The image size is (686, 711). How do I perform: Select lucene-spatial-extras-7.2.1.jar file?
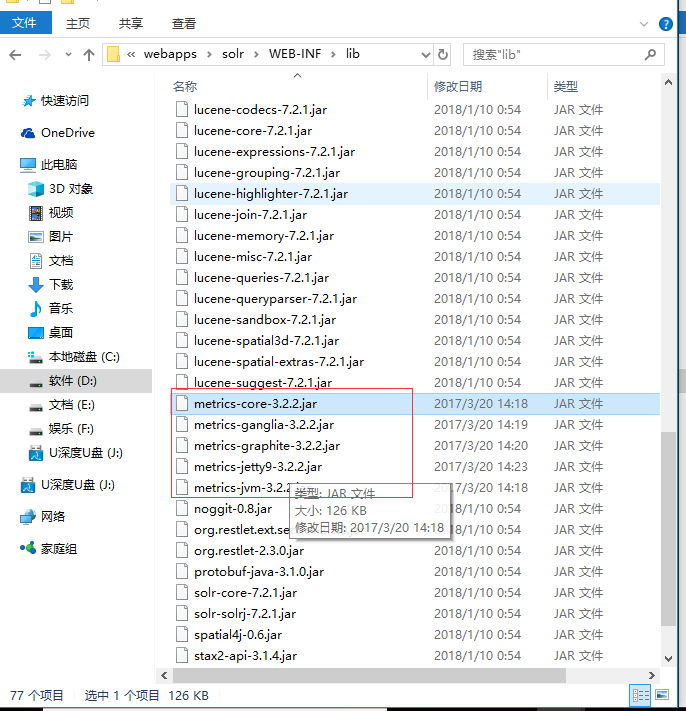tap(279, 362)
